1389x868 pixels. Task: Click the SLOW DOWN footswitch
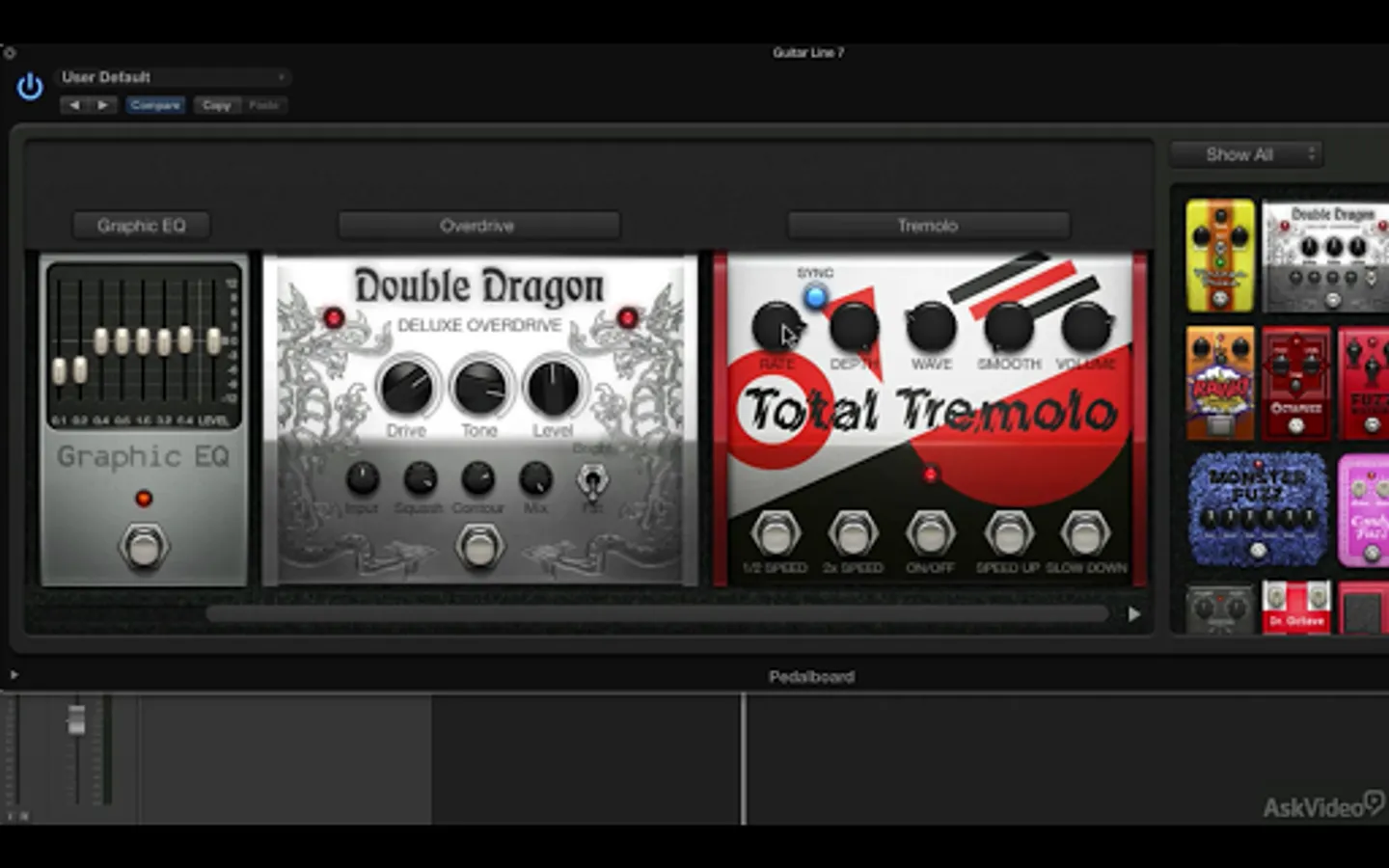click(x=1085, y=533)
